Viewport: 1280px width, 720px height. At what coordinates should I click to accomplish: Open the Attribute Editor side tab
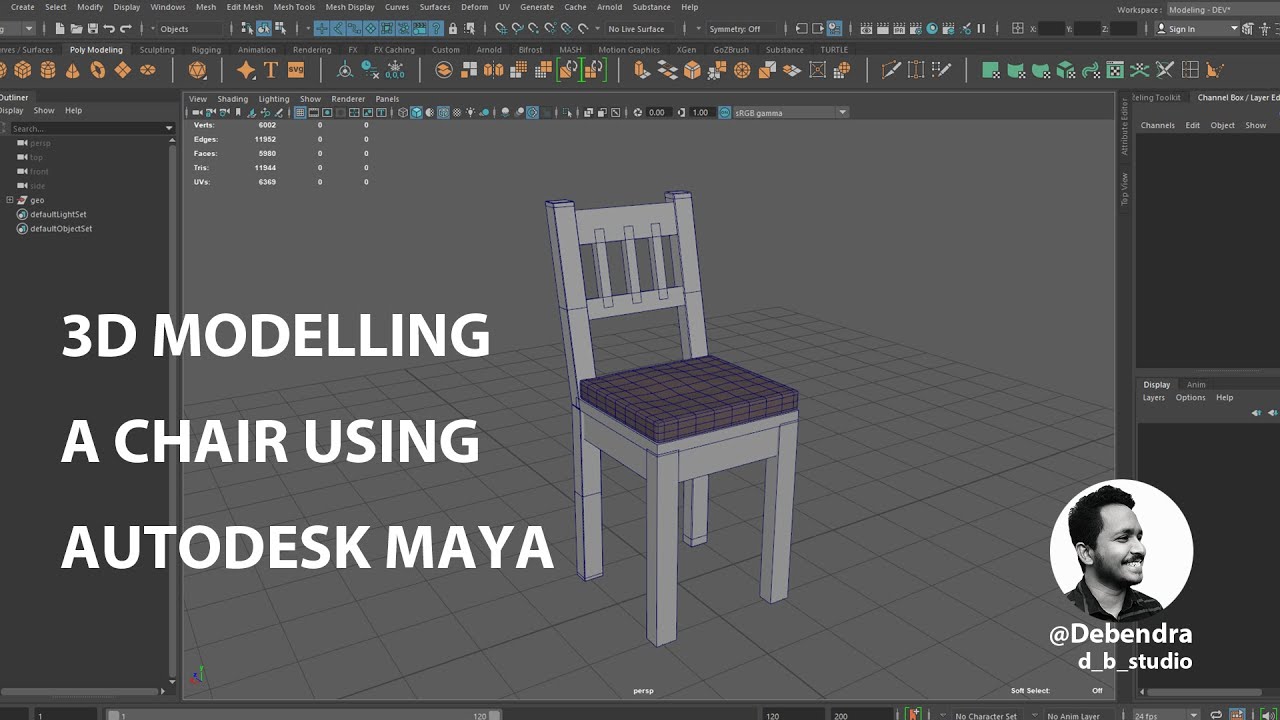click(1124, 127)
